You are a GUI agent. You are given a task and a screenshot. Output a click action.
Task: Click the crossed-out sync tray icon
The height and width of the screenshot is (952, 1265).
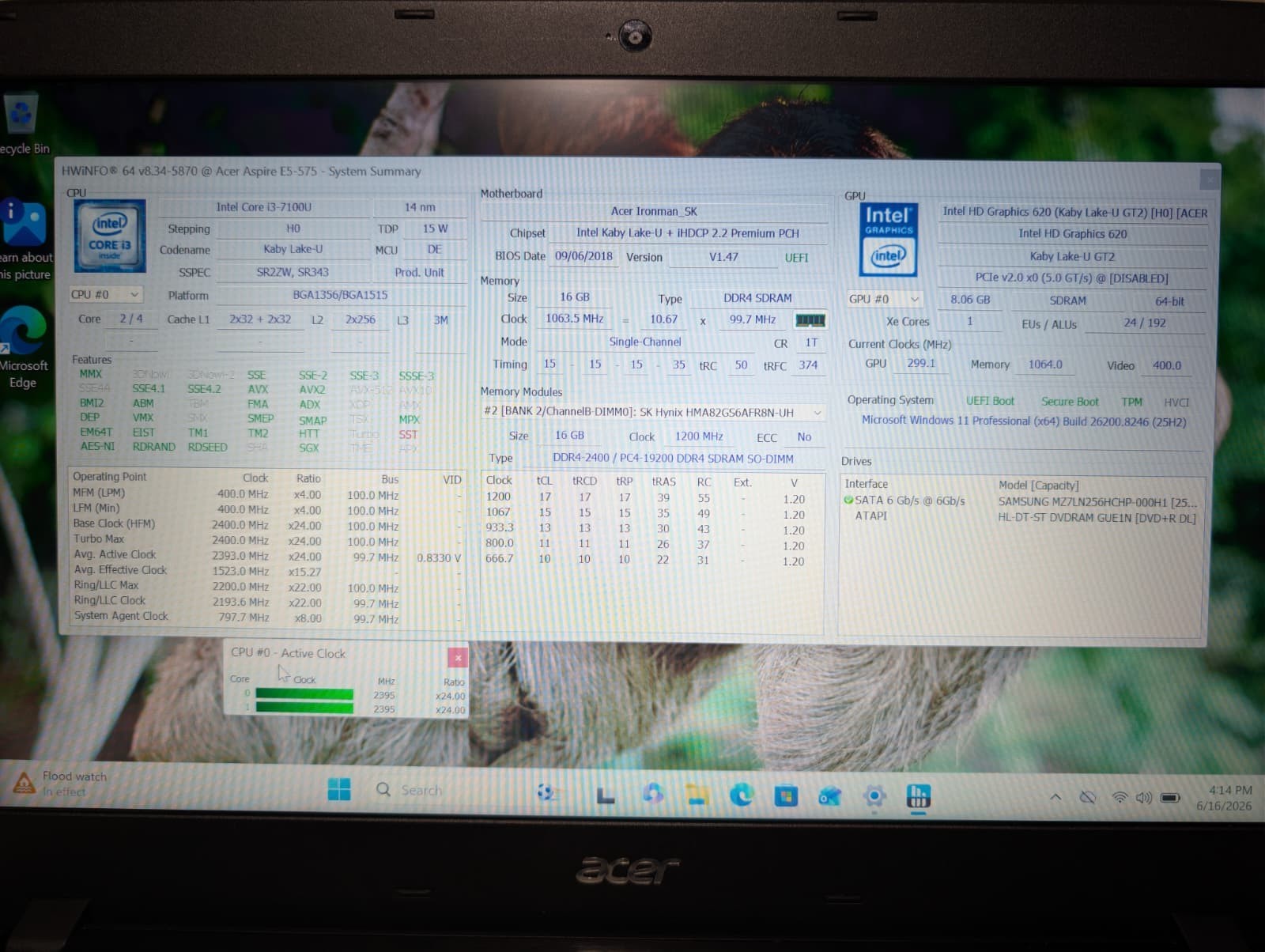pyautogui.click(x=1088, y=797)
